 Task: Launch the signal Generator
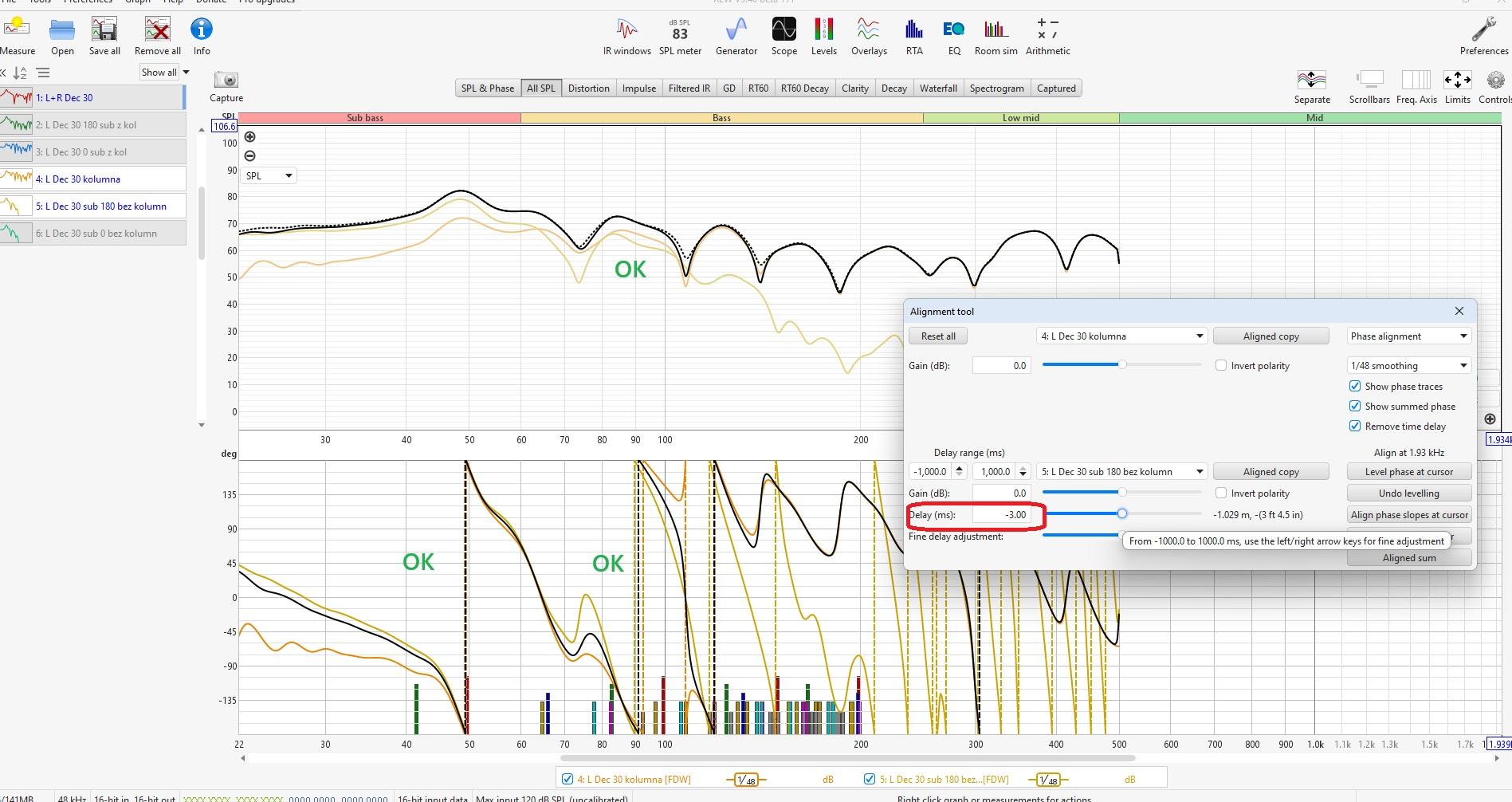(736, 37)
